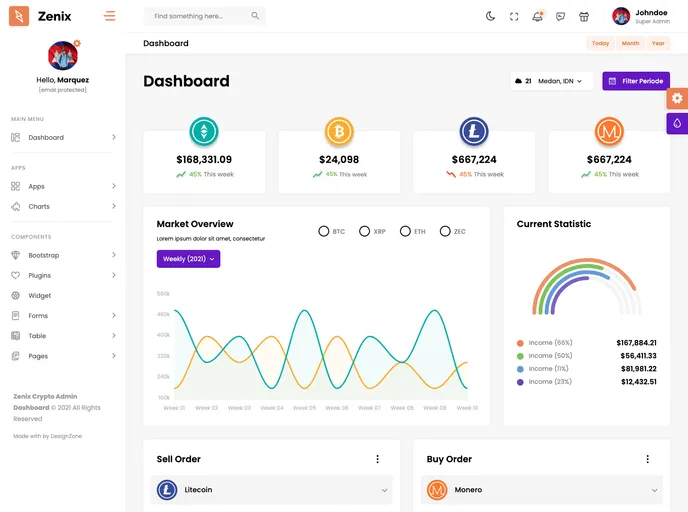Click the Bitcoin coin icon
This screenshot has width=688, height=512.
pos(339,131)
